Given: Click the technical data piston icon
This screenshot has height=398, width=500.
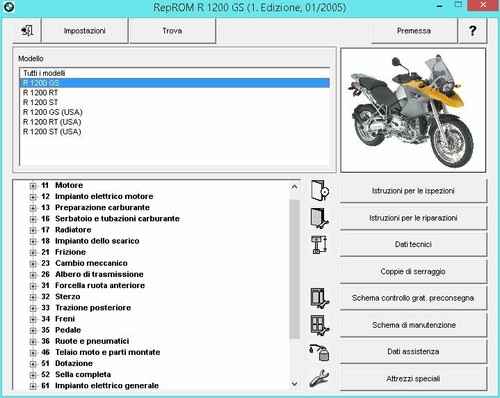Looking at the screenshot, I should 319,245.
